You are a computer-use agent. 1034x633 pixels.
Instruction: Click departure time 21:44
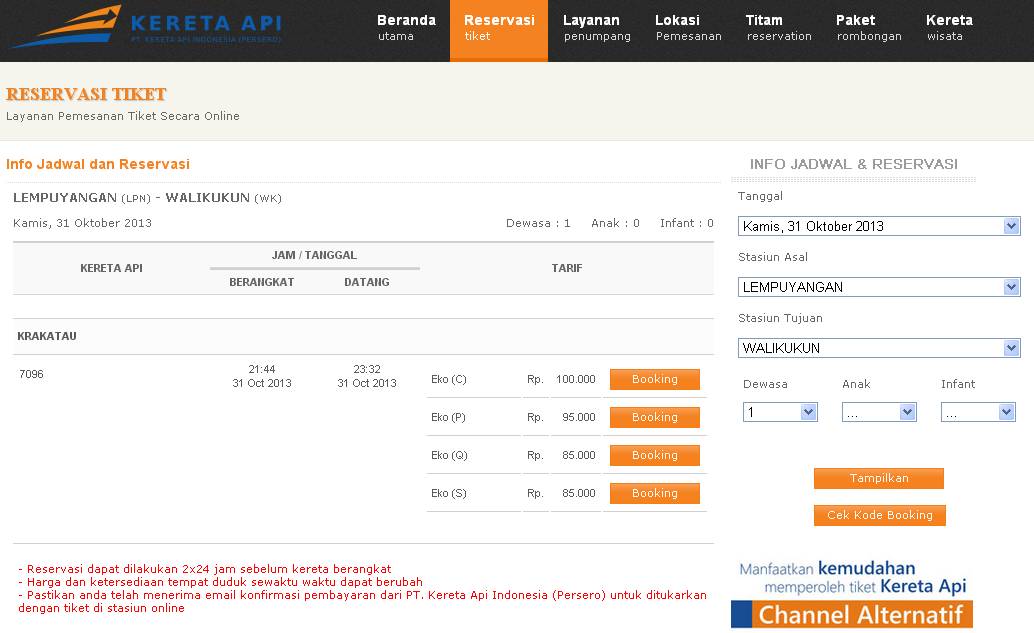tap(262, 369)
